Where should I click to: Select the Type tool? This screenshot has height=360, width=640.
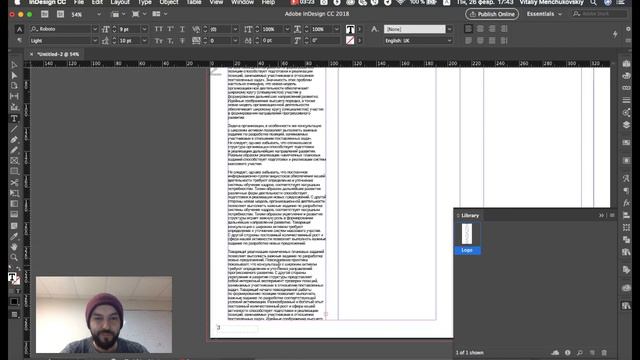(x=14, y=118)
